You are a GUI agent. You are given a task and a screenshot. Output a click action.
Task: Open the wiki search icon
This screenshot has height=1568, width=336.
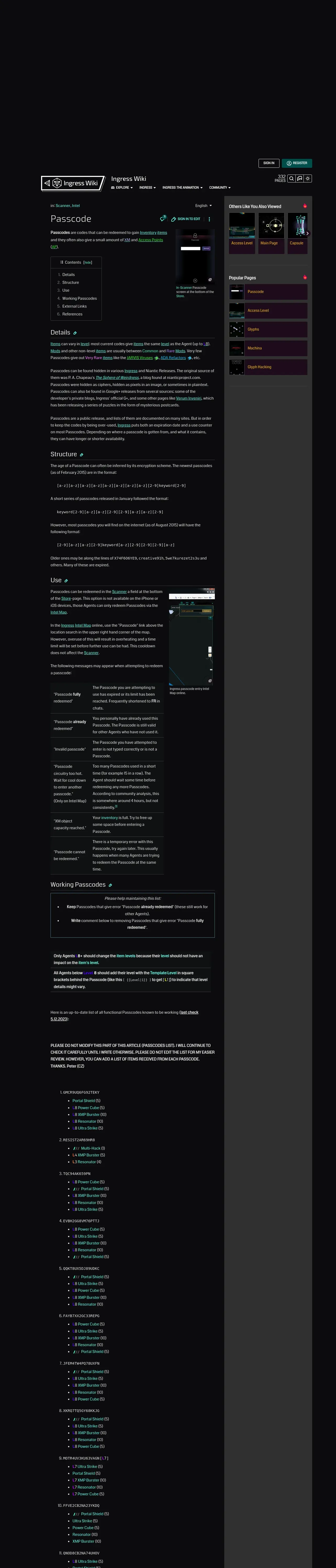coord(292,178)
